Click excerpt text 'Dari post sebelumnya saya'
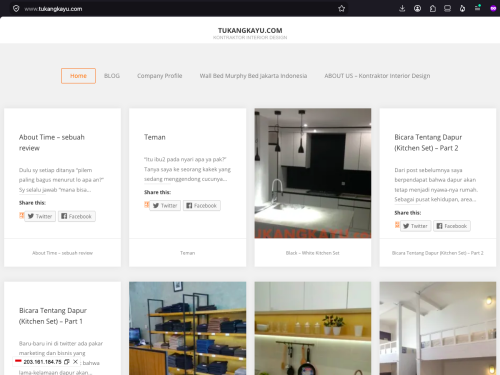 coord(428,170)
